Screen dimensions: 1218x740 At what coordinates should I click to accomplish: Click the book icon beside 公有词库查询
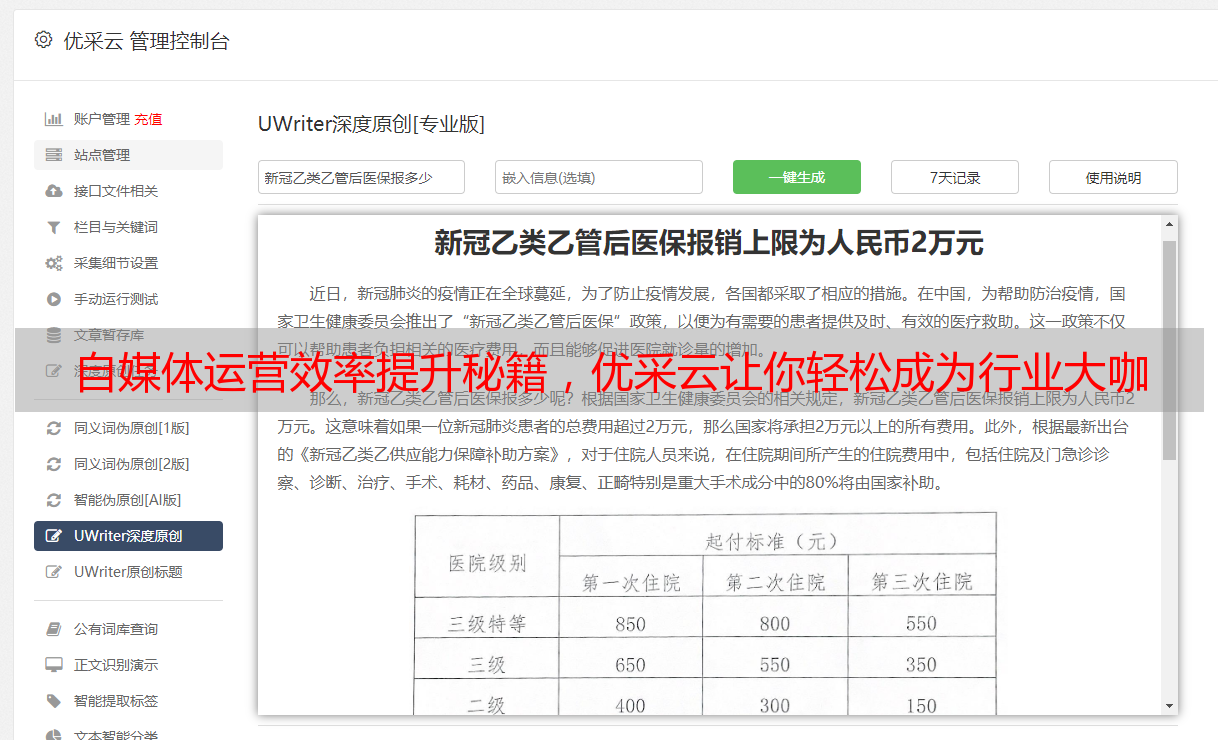pyautogui.click(x=54, y=629)
